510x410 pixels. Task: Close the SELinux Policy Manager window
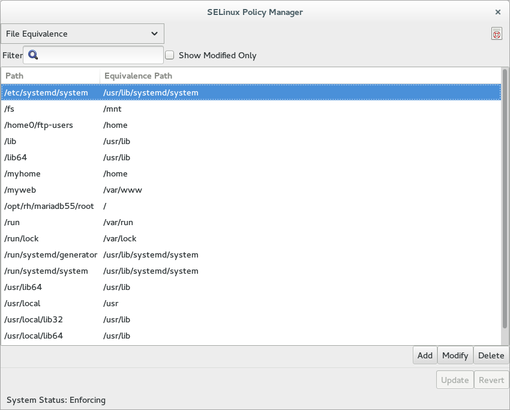click(498, 12)
